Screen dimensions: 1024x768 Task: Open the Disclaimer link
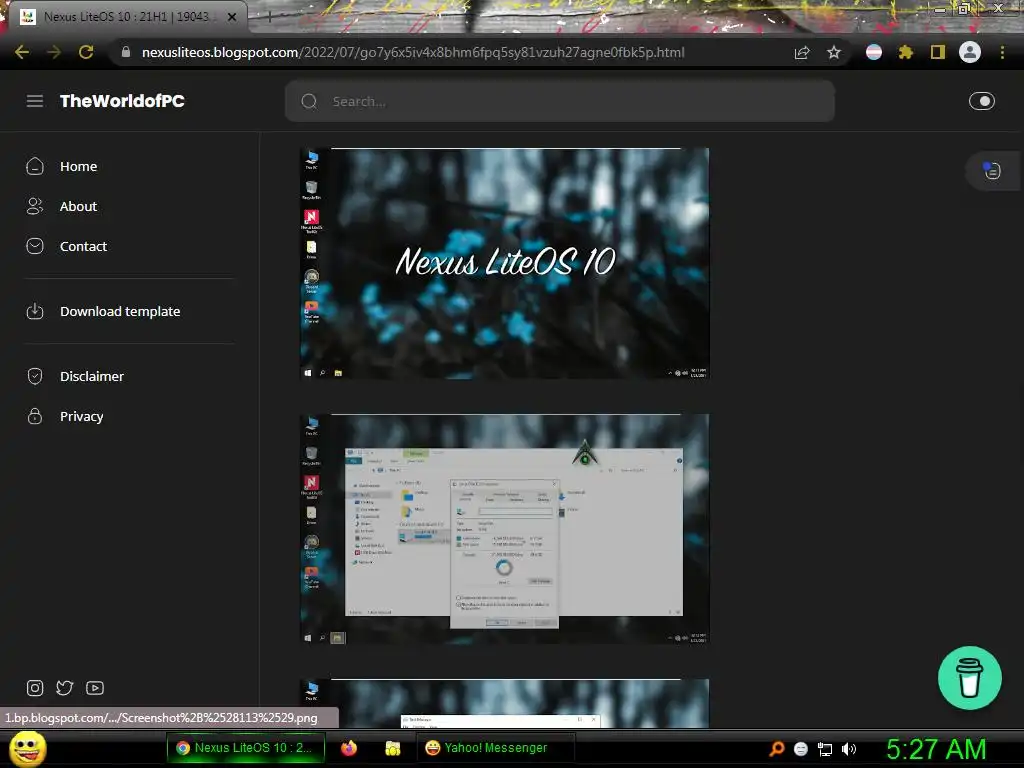pos(92,376)
